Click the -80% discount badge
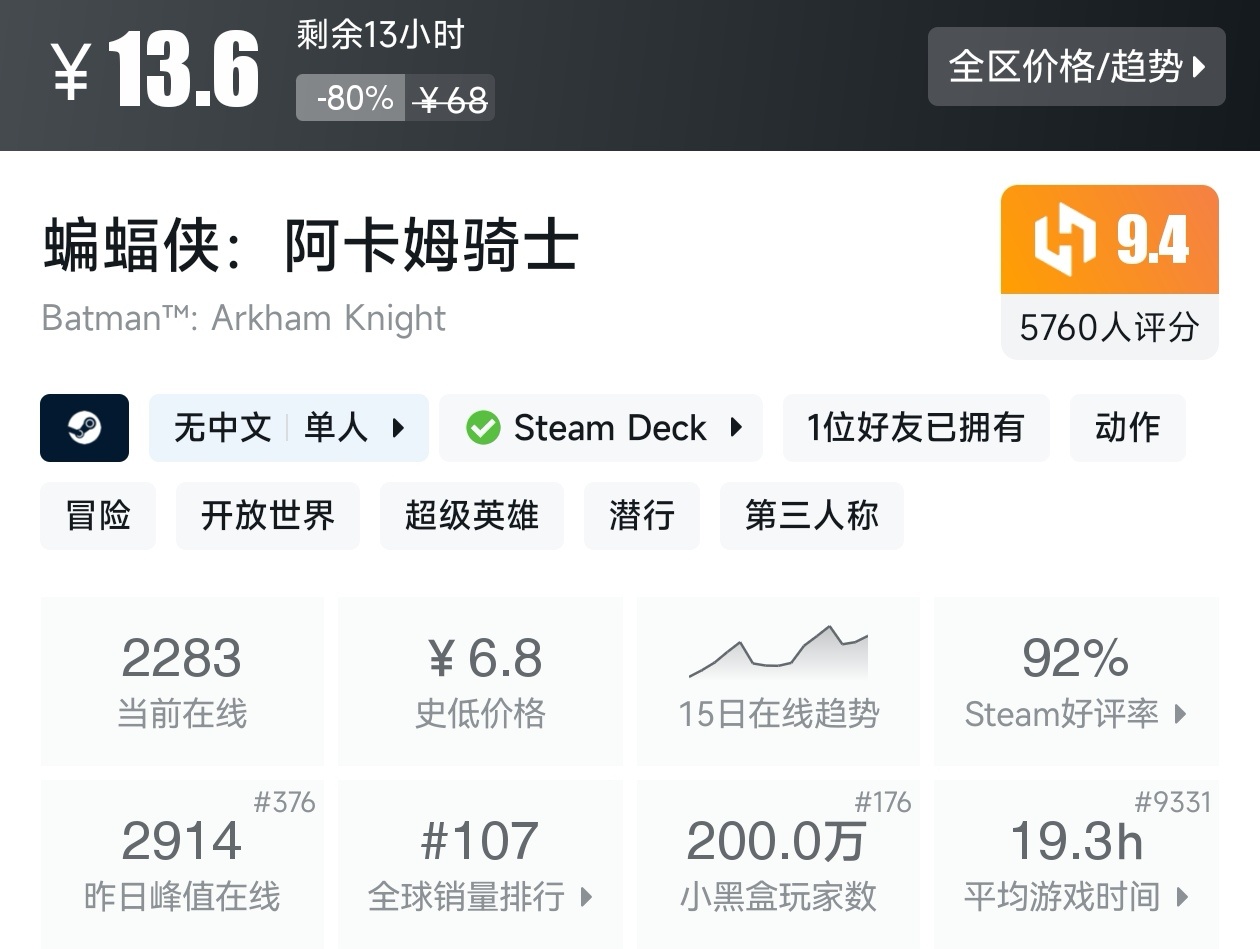Image resolution: width=1260 pixels, height=949 pixels. coord(352,98)
